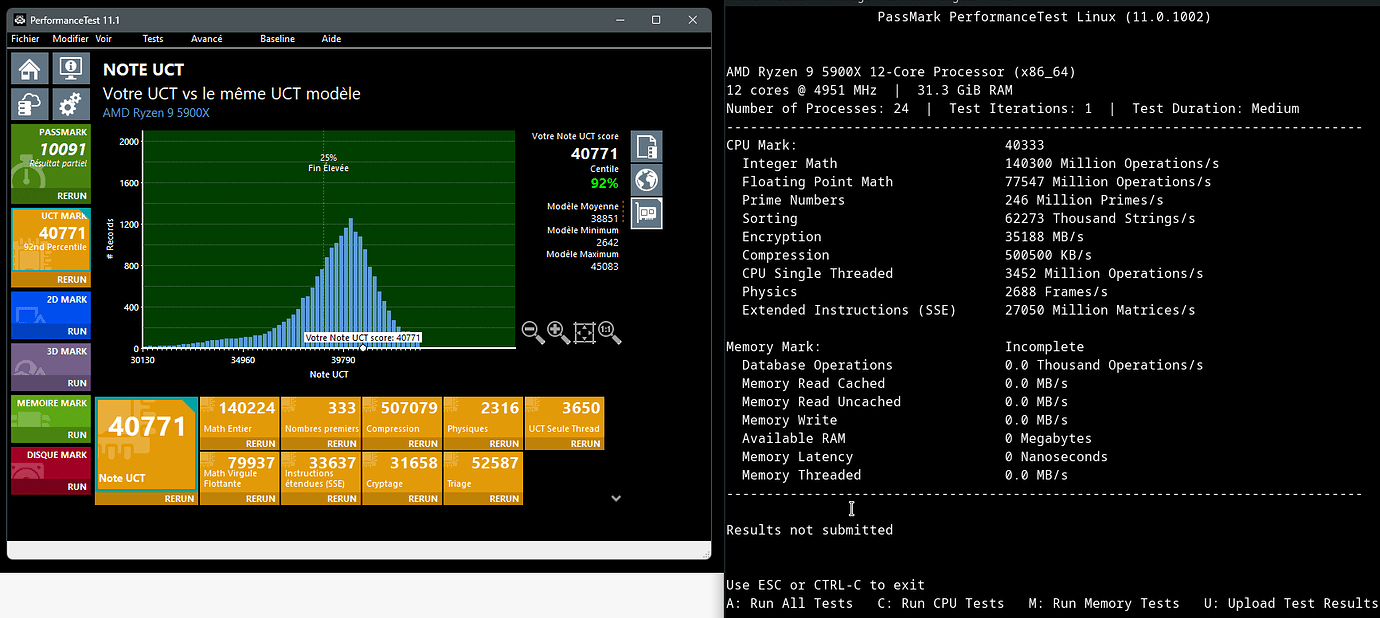This screenshot has height=618, width=1380.
Task: Open the Baseline menu
Action: (x=277, y=39)
